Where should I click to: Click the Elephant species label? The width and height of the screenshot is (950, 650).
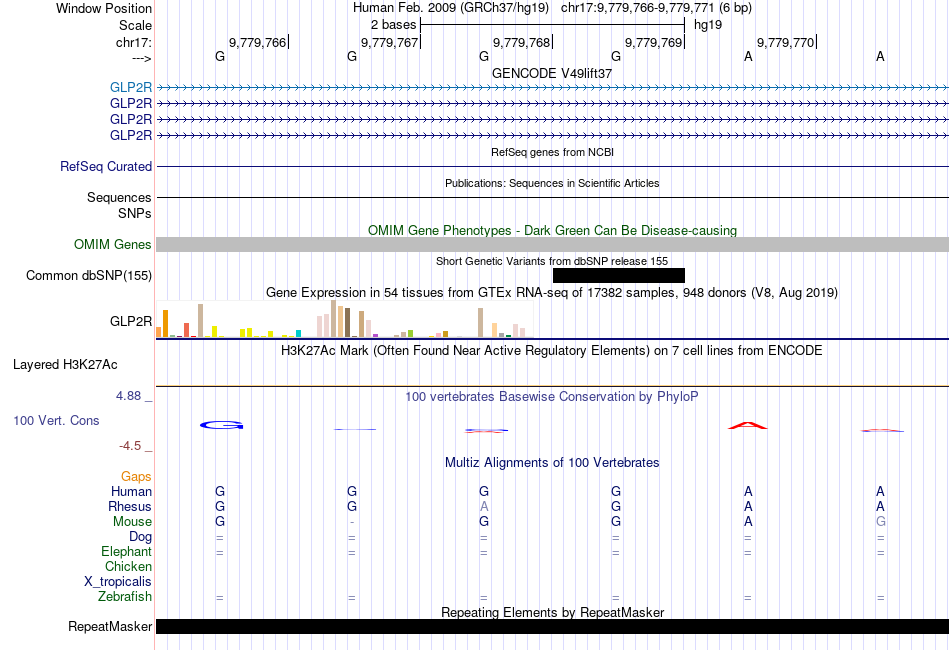pyautogui.click(x=126, y=552)
